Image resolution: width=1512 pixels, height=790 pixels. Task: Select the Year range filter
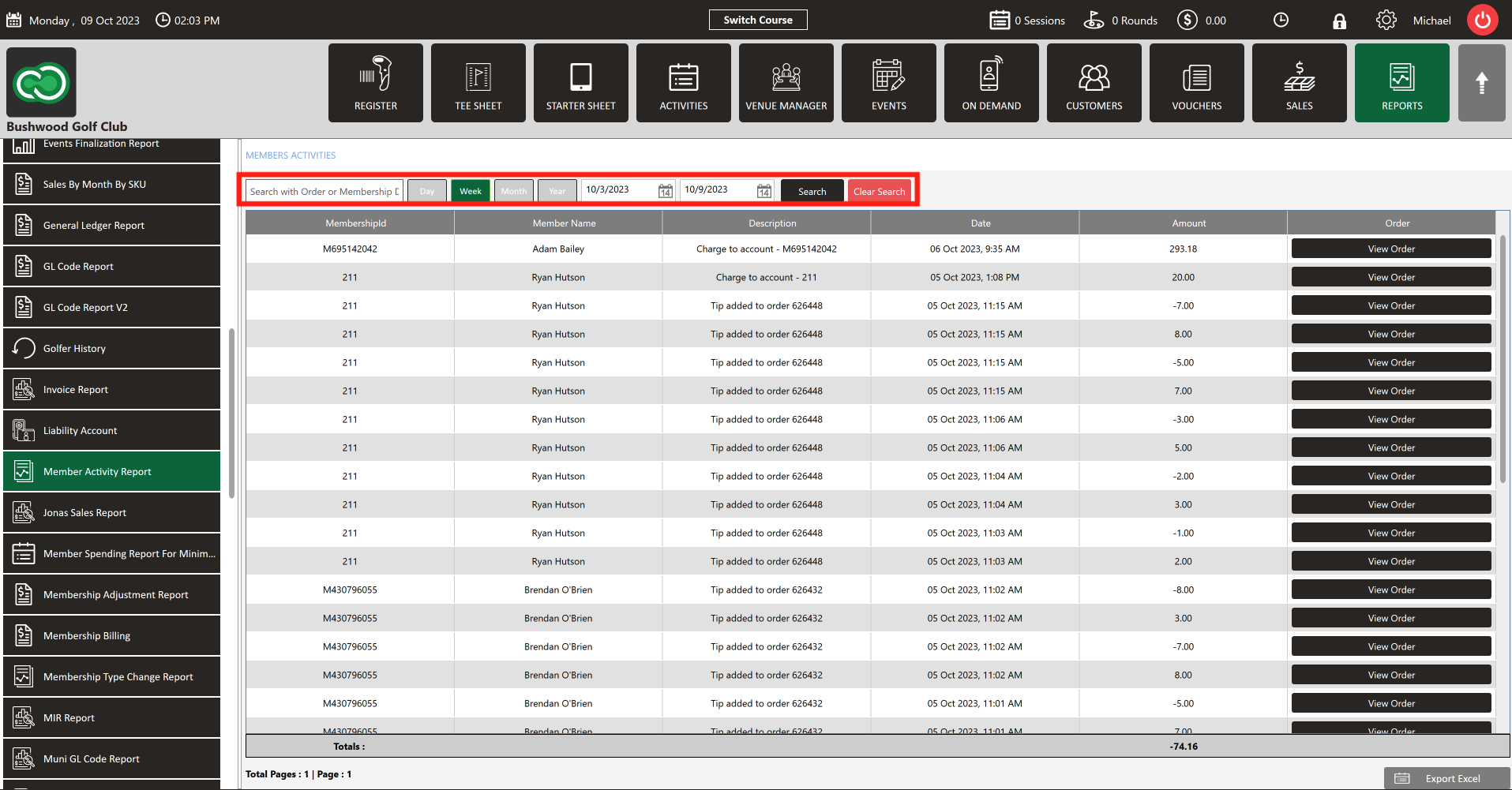557,191
